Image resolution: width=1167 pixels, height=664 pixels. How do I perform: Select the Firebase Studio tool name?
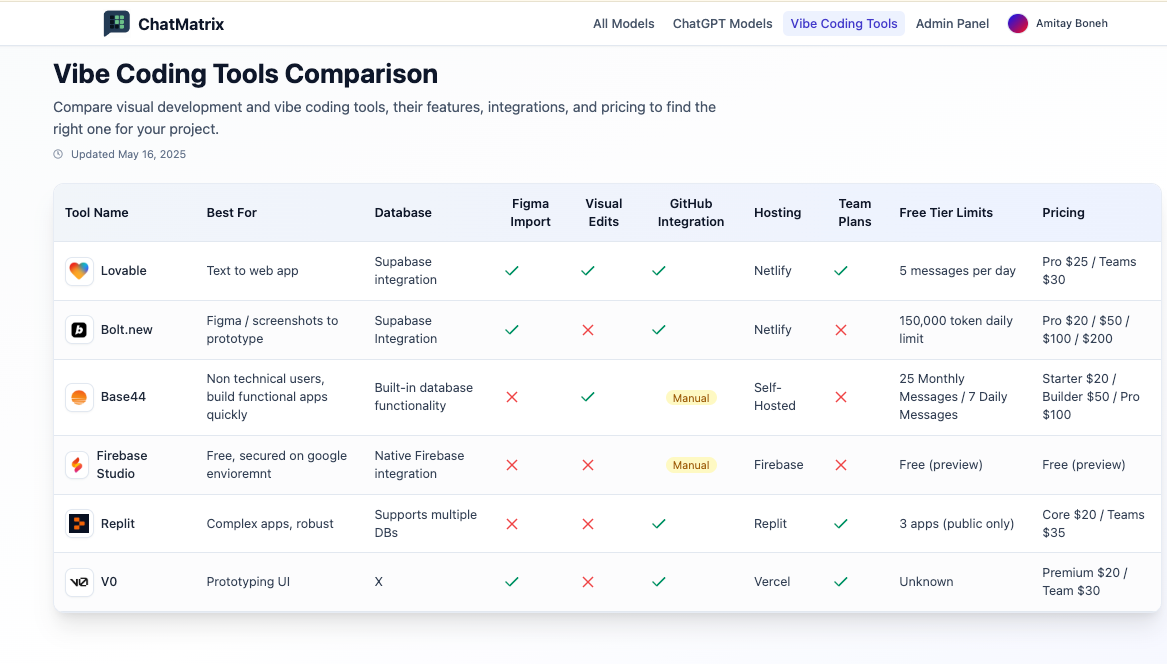122,465
